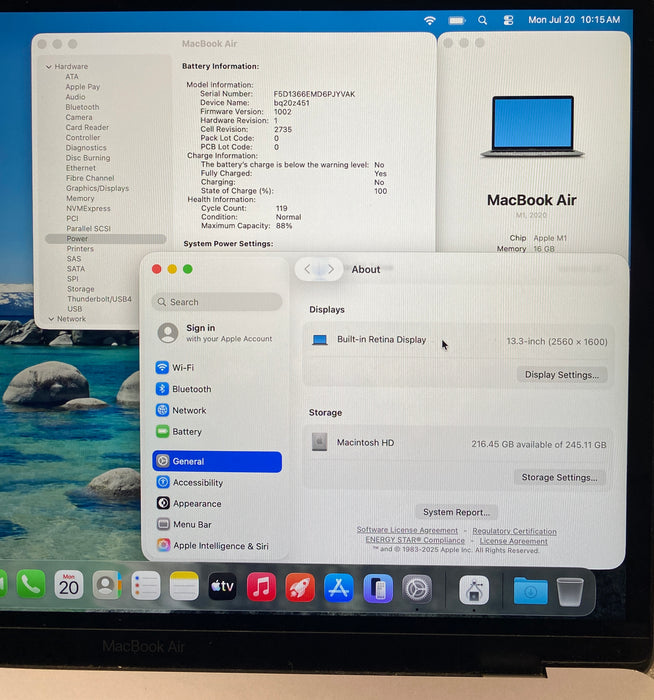Screen dimensions: 654x700
Task: Open Phone app from the Dock
Action: (31, 584)
